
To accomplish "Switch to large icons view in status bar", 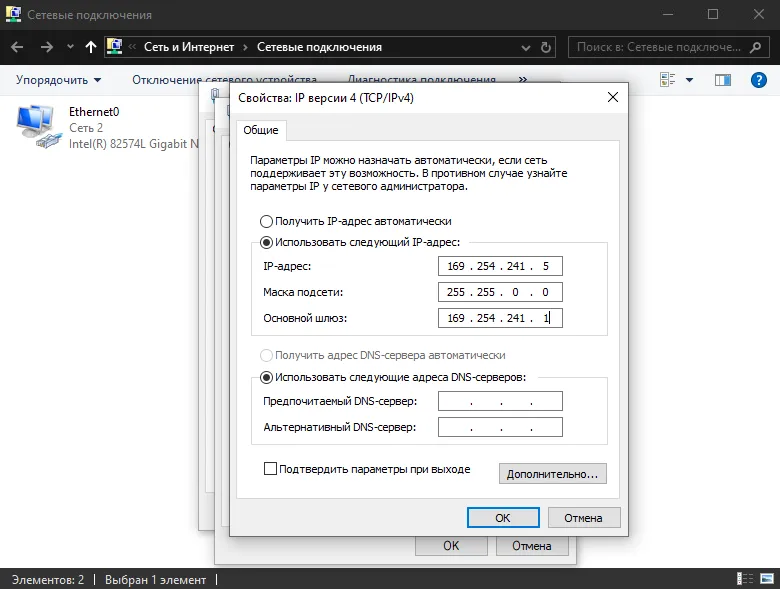I will (x=767, y=579).
